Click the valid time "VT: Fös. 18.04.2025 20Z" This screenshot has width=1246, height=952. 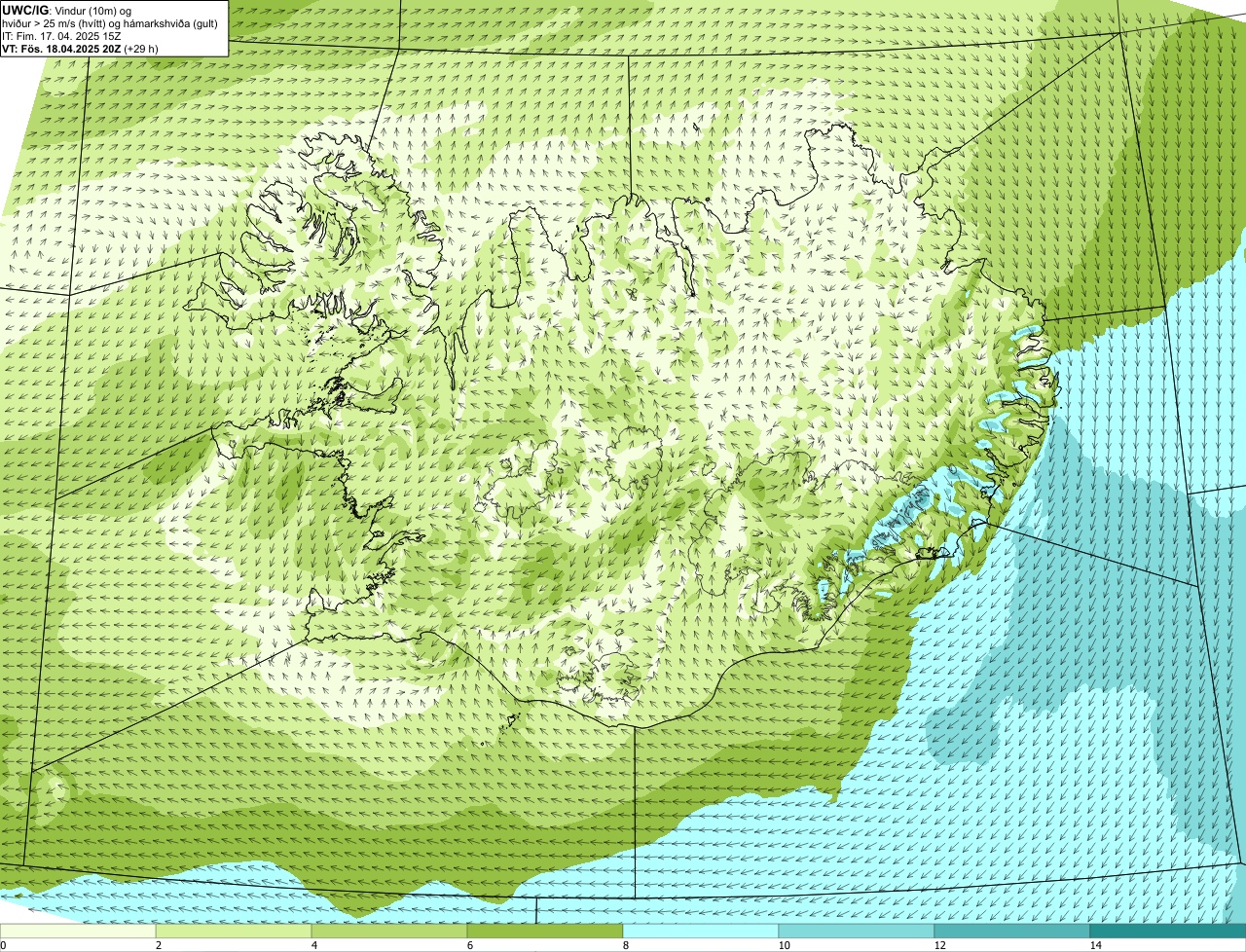[62, 49]
